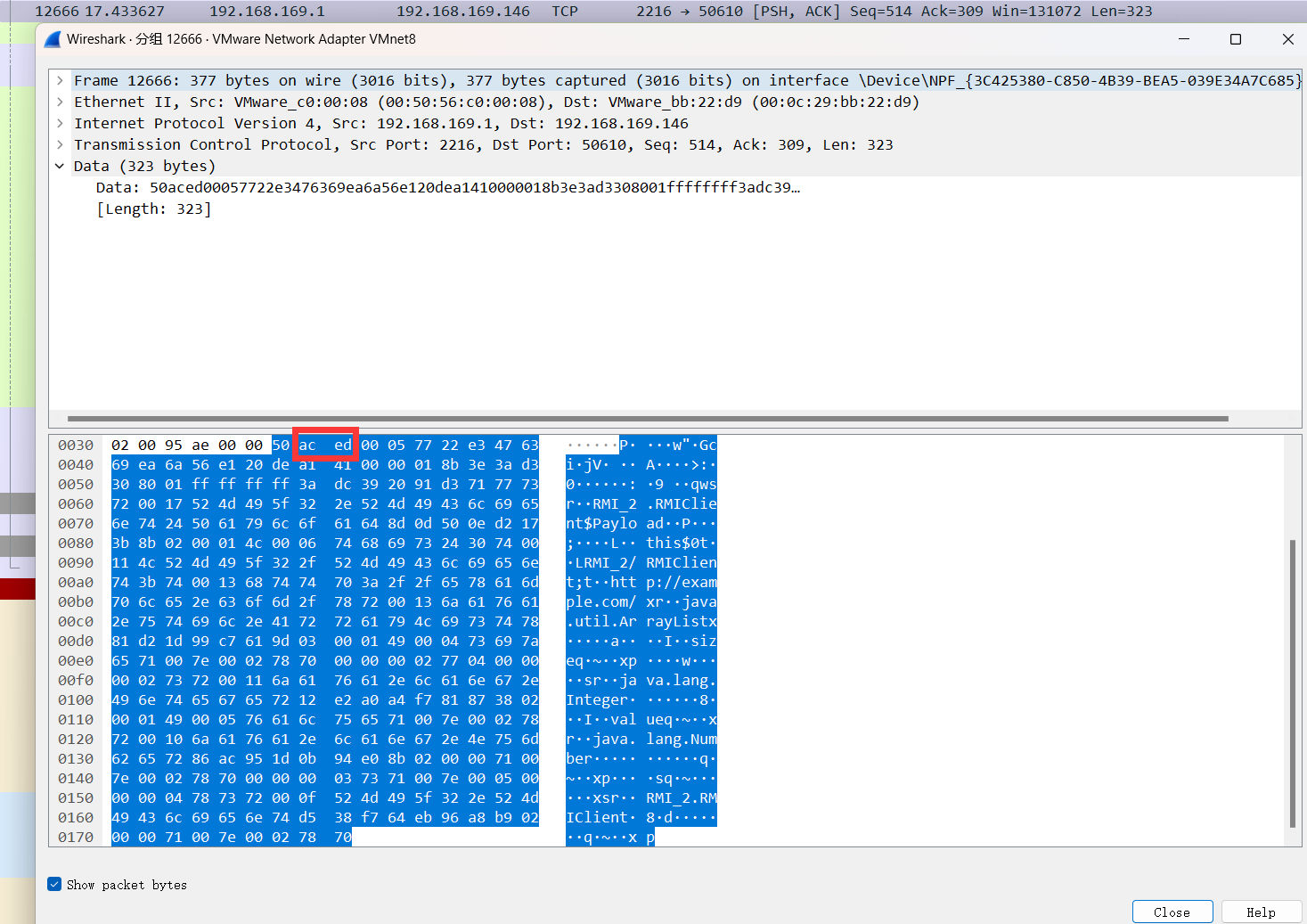This screenshot has width=1307, height=924.
Task: Minimize the packet 12666 dialog window
Action: point(1184,39)
